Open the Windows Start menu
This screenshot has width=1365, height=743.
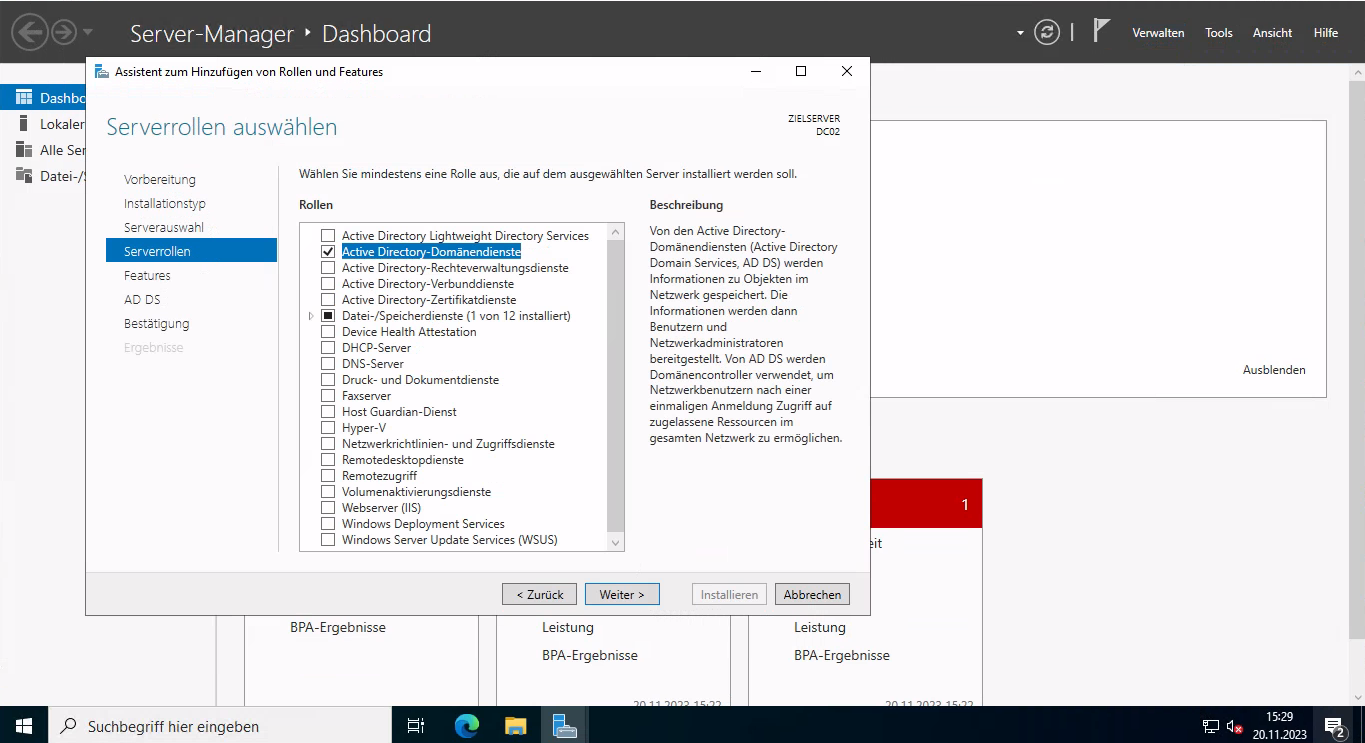[23, 726]
